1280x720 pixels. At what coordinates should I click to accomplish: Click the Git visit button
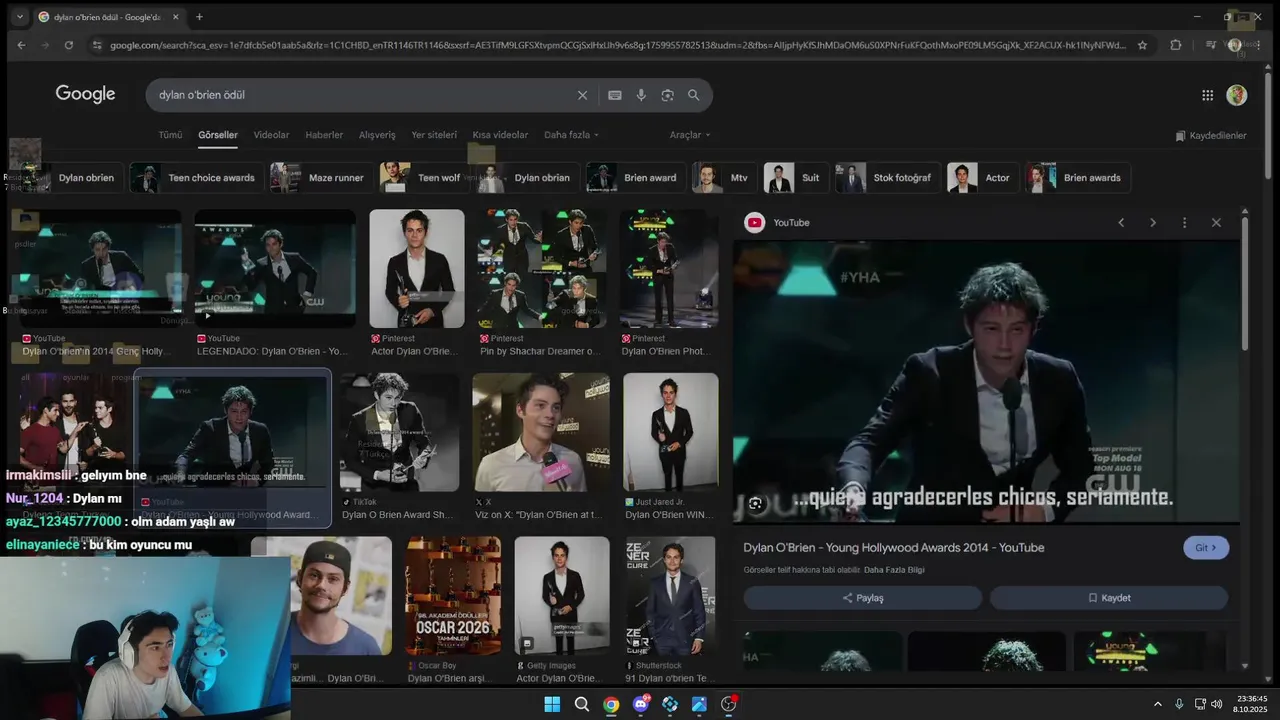(x=1206, y=548)
